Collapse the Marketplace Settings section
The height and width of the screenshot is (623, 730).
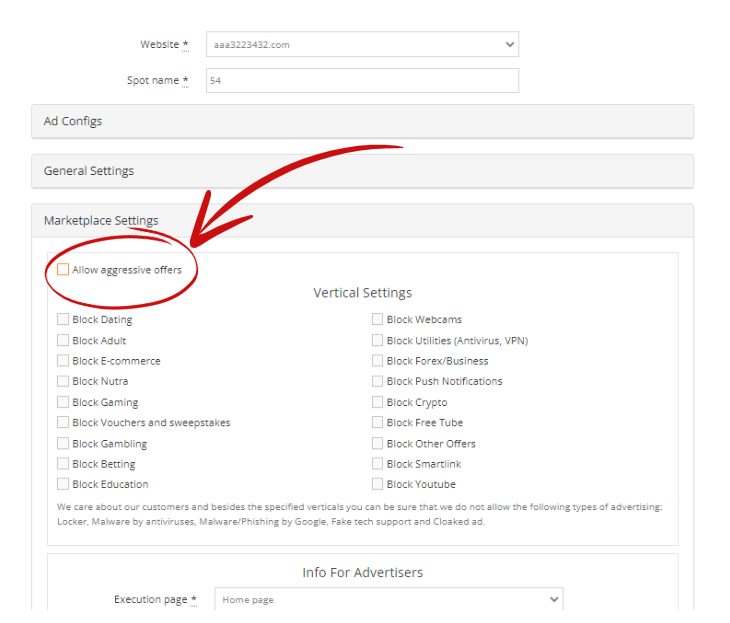(362, 220)
